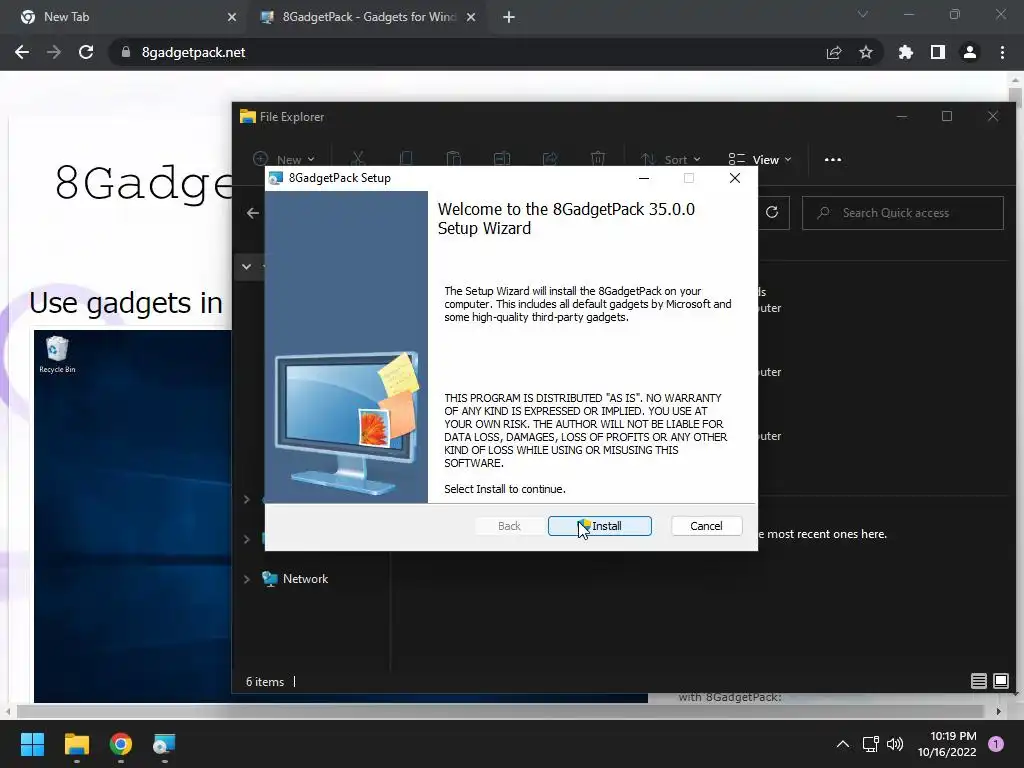Click the Cut scissors icon in File Explorer
Viewport: 1024px width, 768px height.
(357, 159)
